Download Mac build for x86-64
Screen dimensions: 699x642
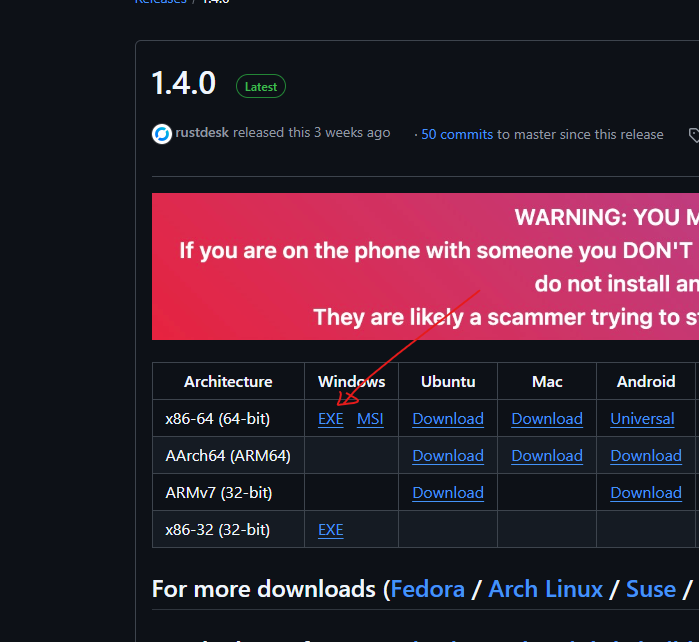click(x=547, y=419)
